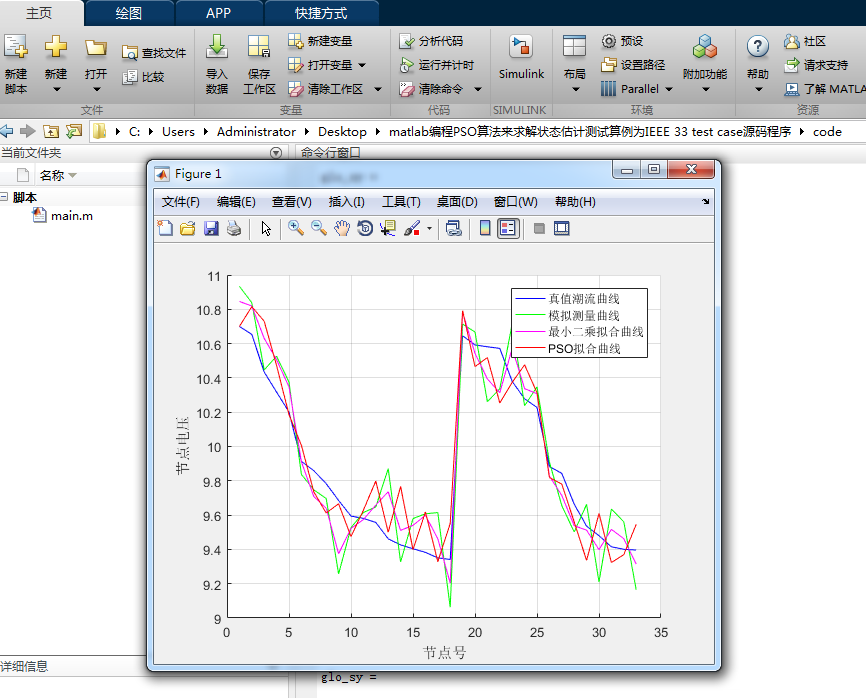Click Show Plot Tools and Dock Figure icon
The width and height of the screenshot is (866, 698).
point(562,228)
